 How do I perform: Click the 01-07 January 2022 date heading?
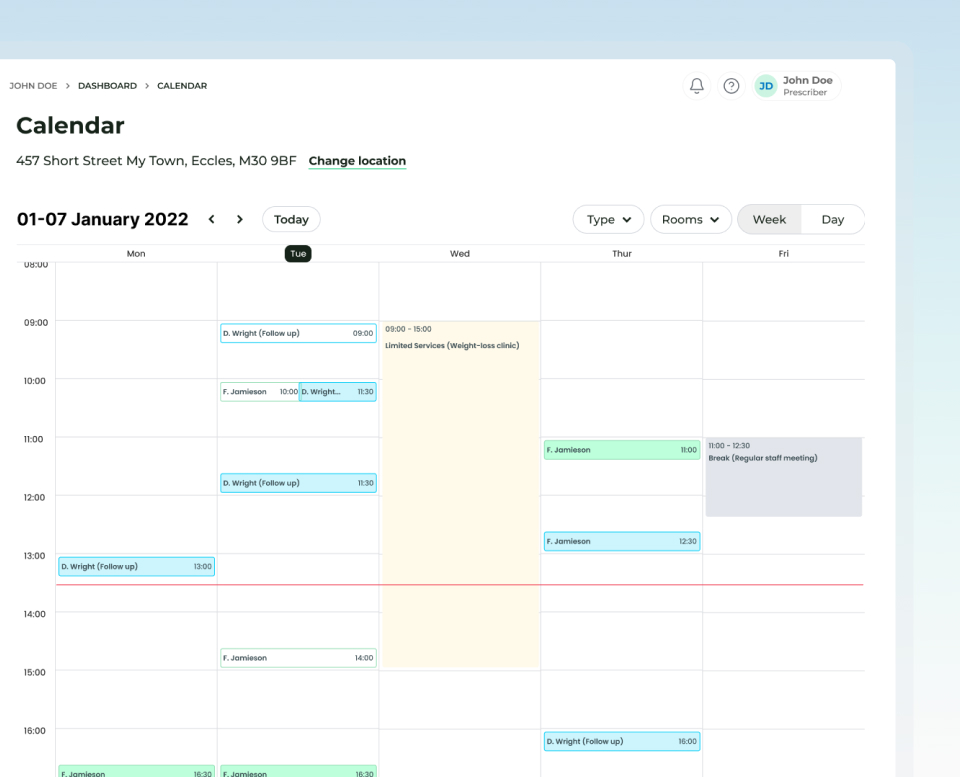(x=102, y=219)
